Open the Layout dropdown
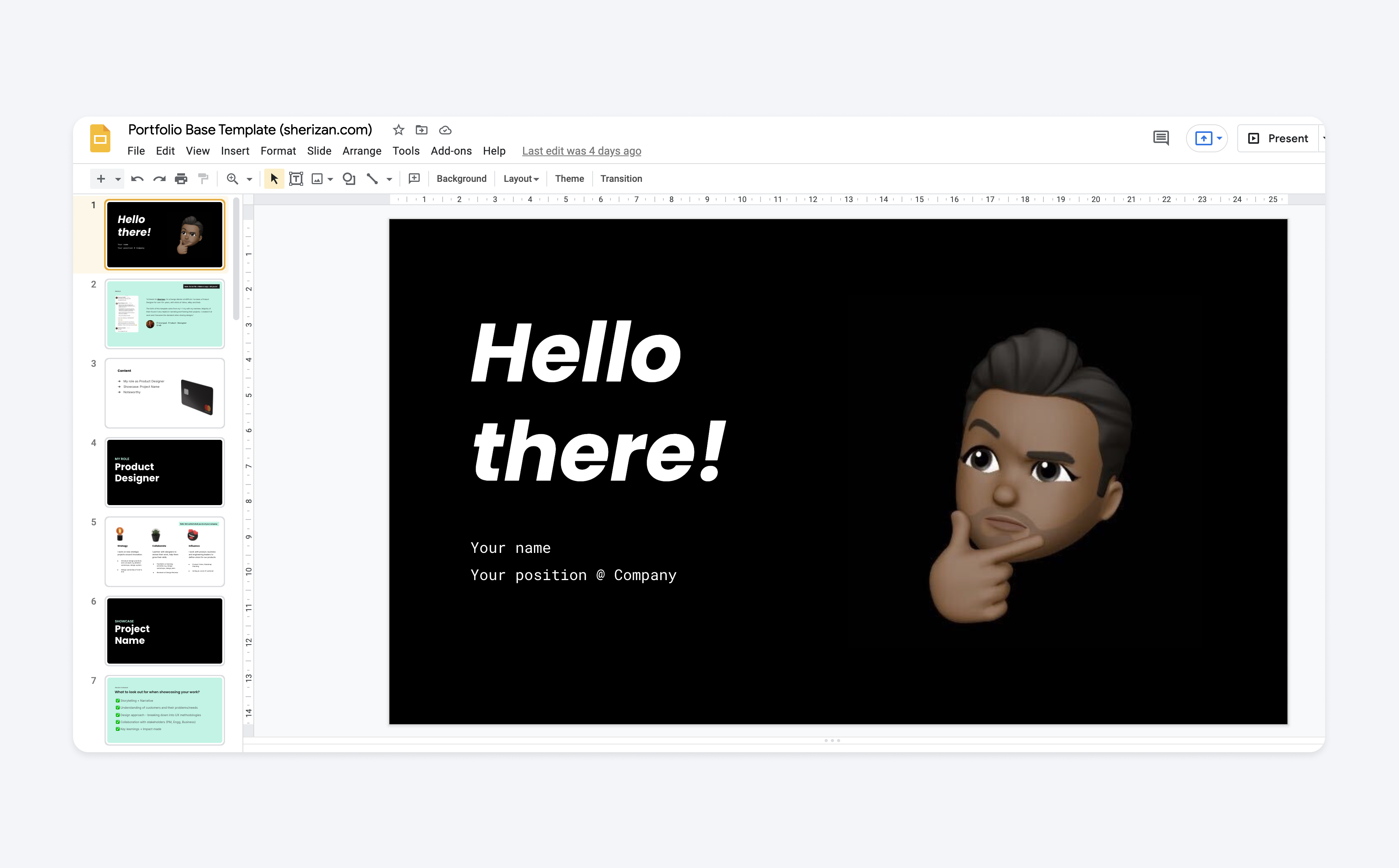 point(521,179)
